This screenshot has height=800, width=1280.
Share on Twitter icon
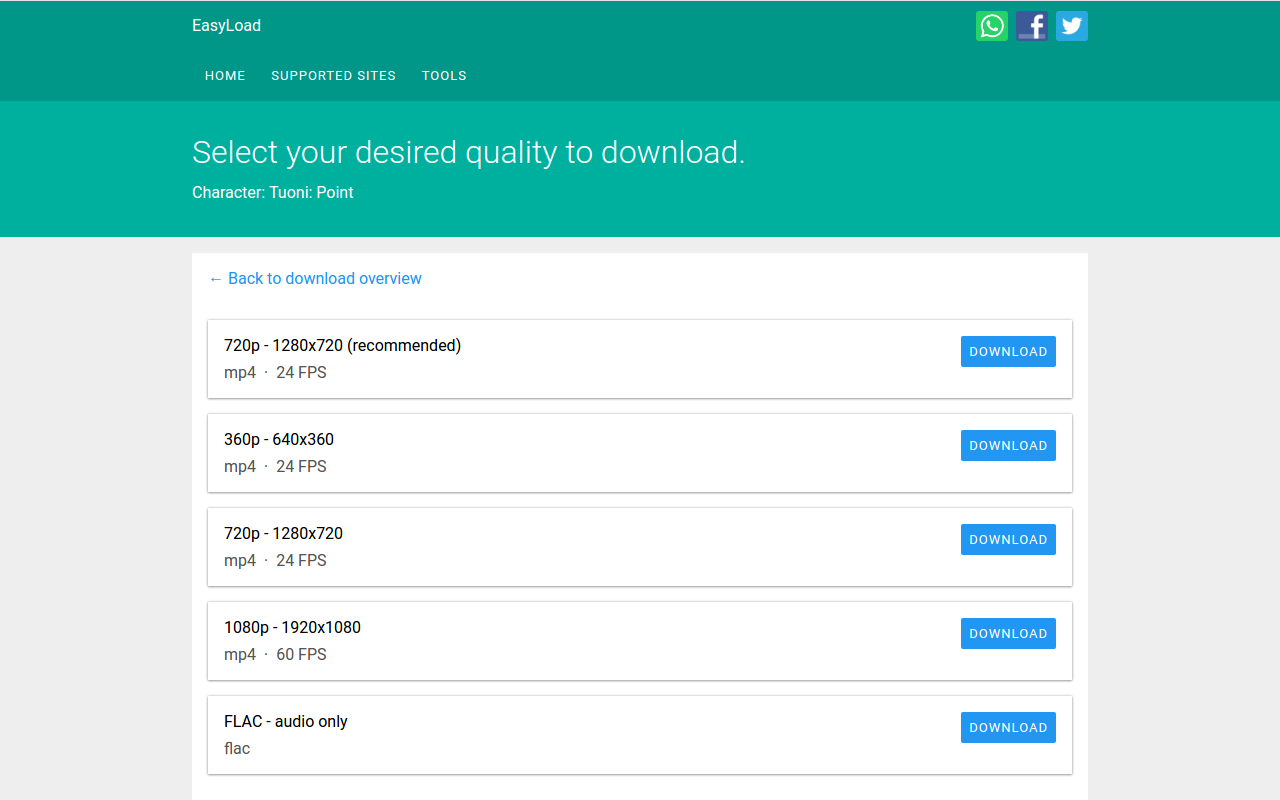(1072, 26)
